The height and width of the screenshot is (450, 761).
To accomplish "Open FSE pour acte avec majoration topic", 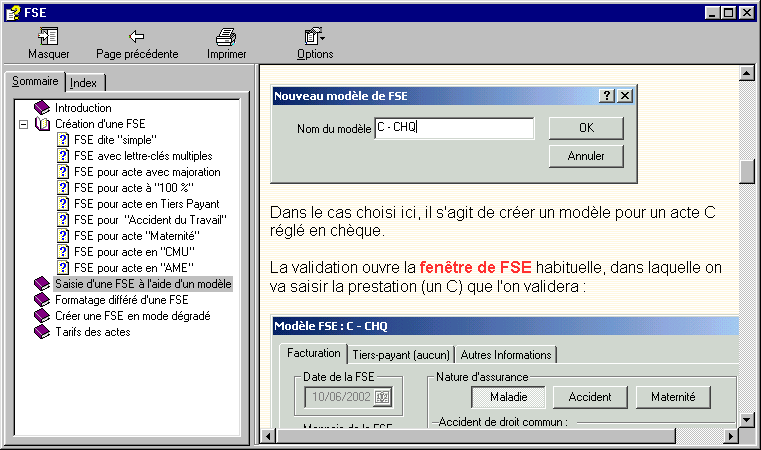I will pyautogui.click(x=147, y=172).
